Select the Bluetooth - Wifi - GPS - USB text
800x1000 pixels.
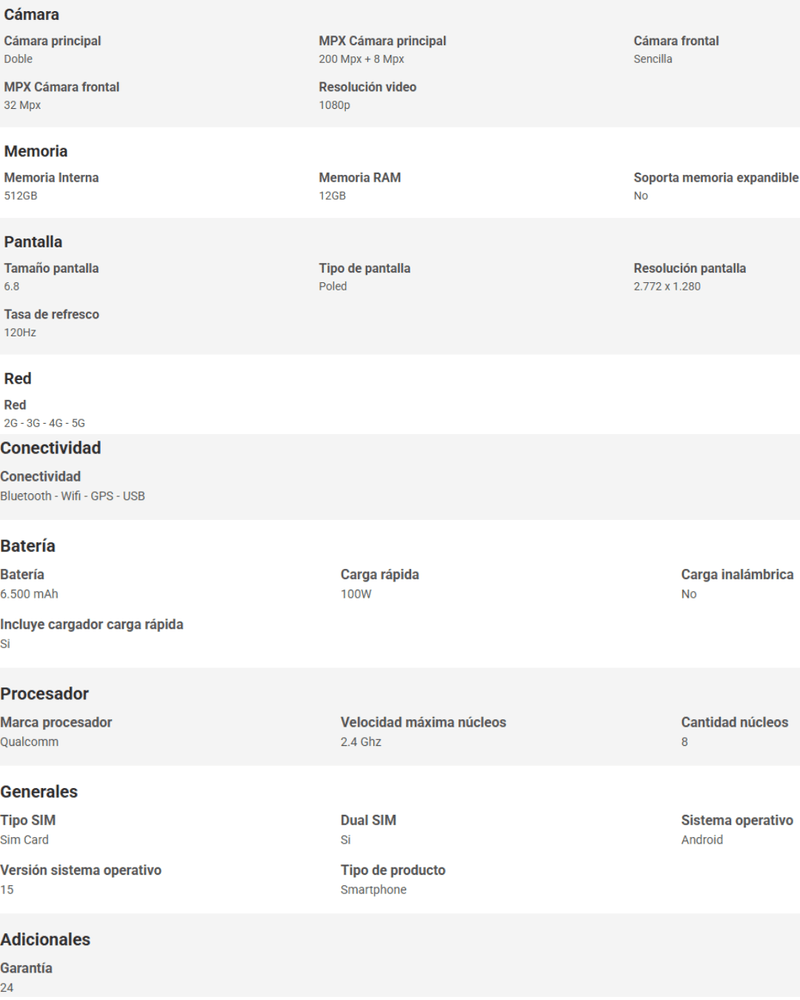(x=72, y=496)
